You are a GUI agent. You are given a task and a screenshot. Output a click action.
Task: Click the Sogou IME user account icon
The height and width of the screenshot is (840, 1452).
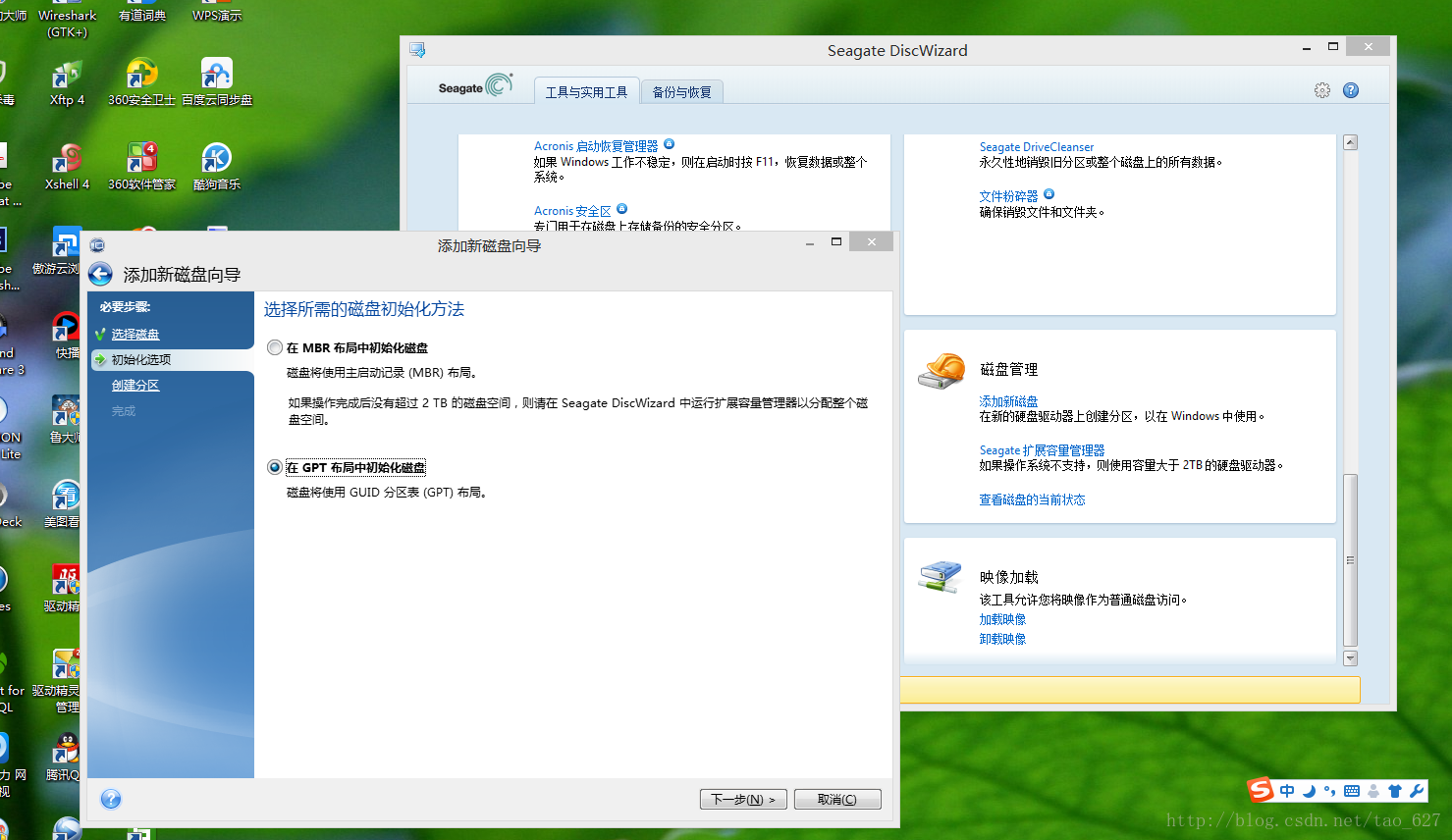pos(1373,791)
